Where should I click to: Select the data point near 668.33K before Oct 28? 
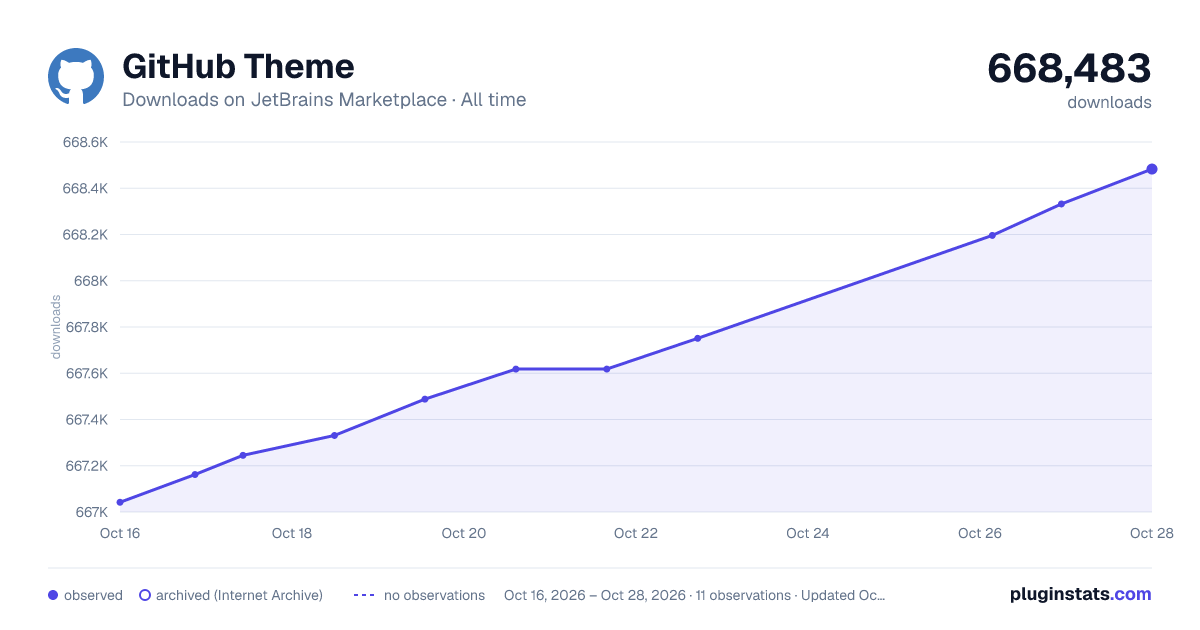click(1061, 204)
